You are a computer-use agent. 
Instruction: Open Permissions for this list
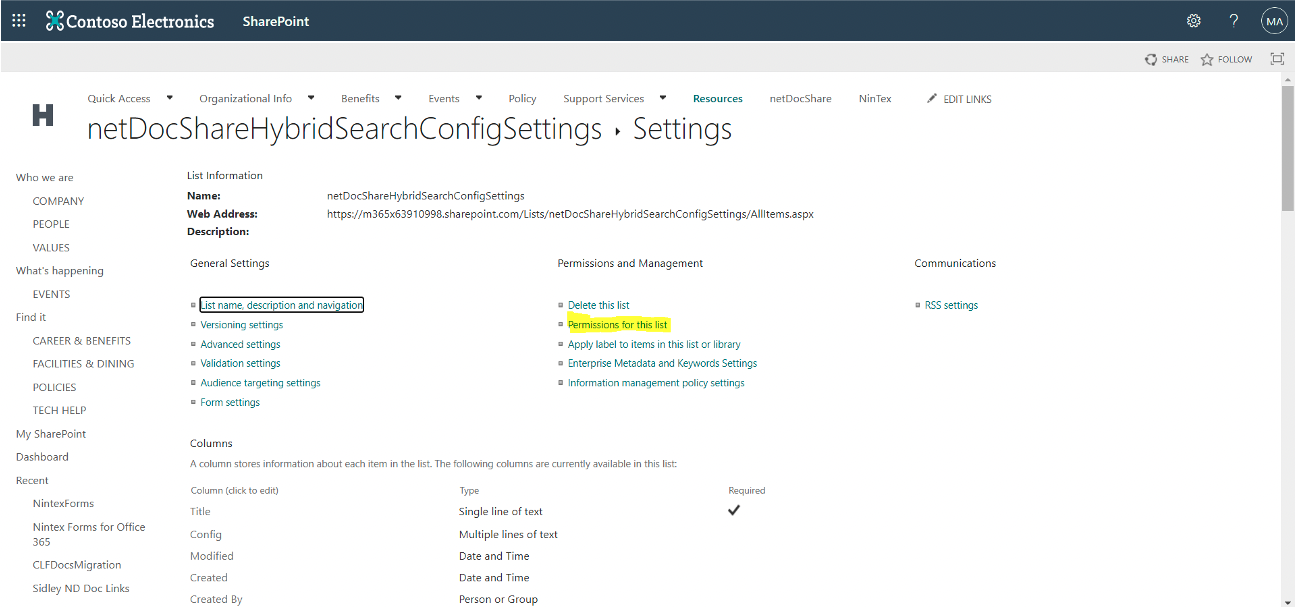pos(618,325)
